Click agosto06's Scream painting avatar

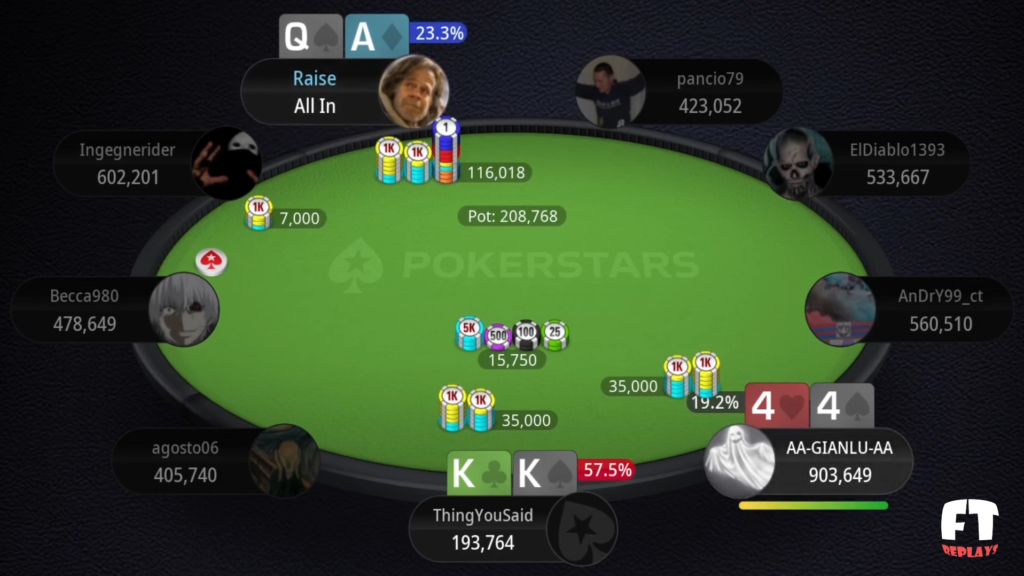(284, 460)
